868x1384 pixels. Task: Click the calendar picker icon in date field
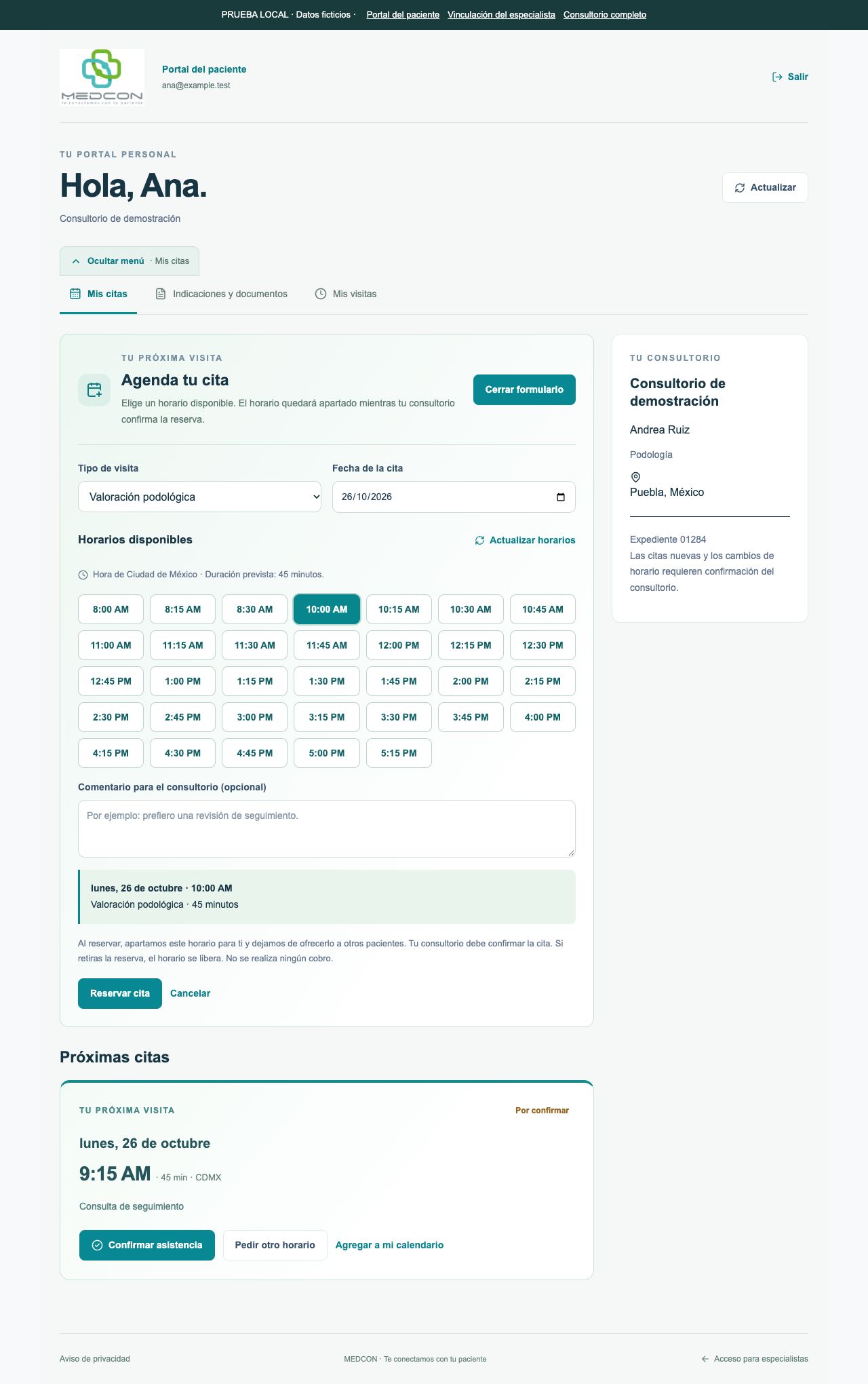click(561, 497)
